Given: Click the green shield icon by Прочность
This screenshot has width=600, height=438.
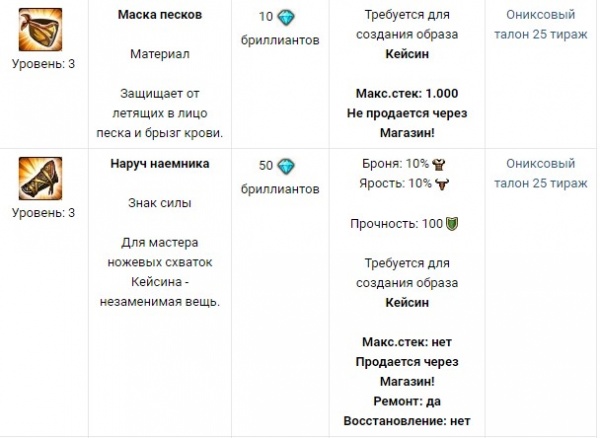Looking at the screenshot, I should click(452, 224).
